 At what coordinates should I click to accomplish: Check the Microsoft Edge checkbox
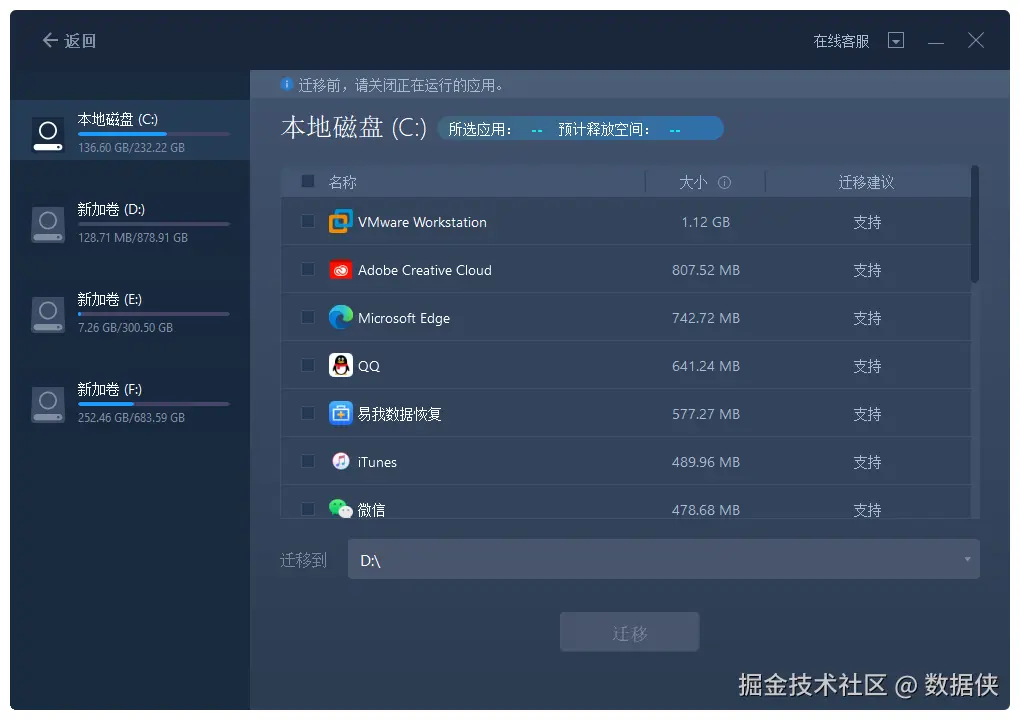tap(308, 317)
